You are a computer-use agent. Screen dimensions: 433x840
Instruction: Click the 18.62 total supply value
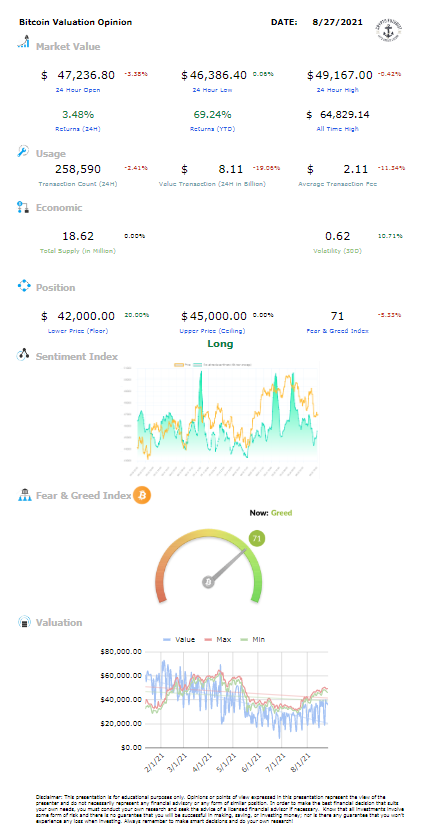tap(78, 236)
